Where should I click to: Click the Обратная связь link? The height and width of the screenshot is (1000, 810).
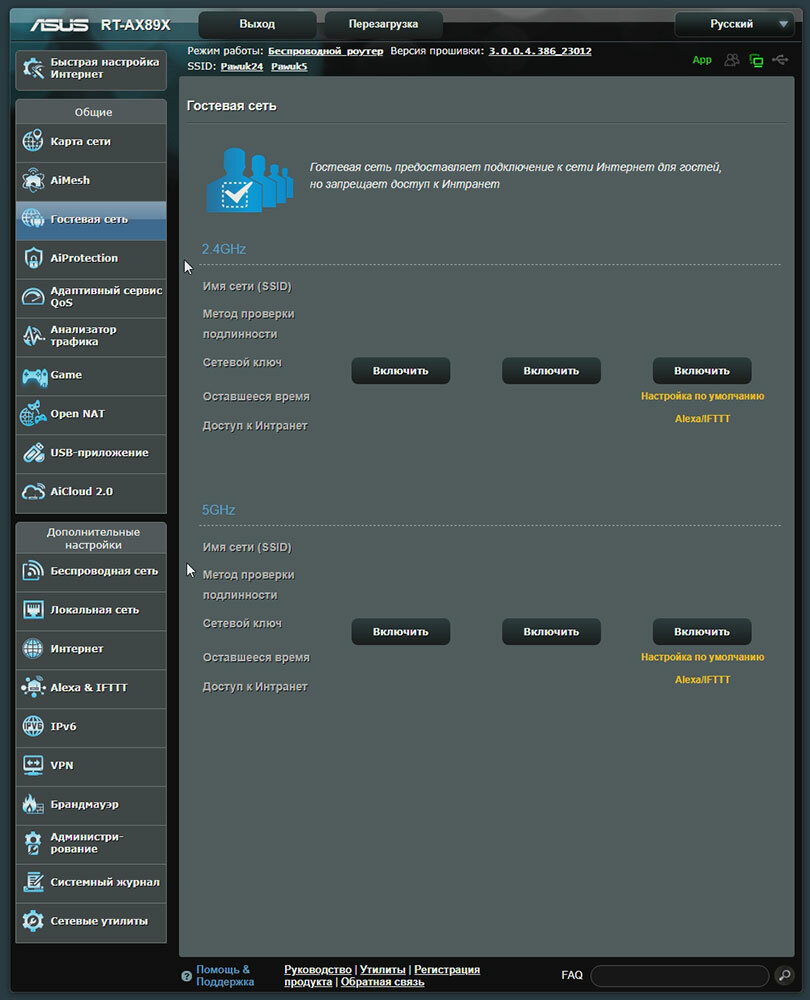[382, 982]
